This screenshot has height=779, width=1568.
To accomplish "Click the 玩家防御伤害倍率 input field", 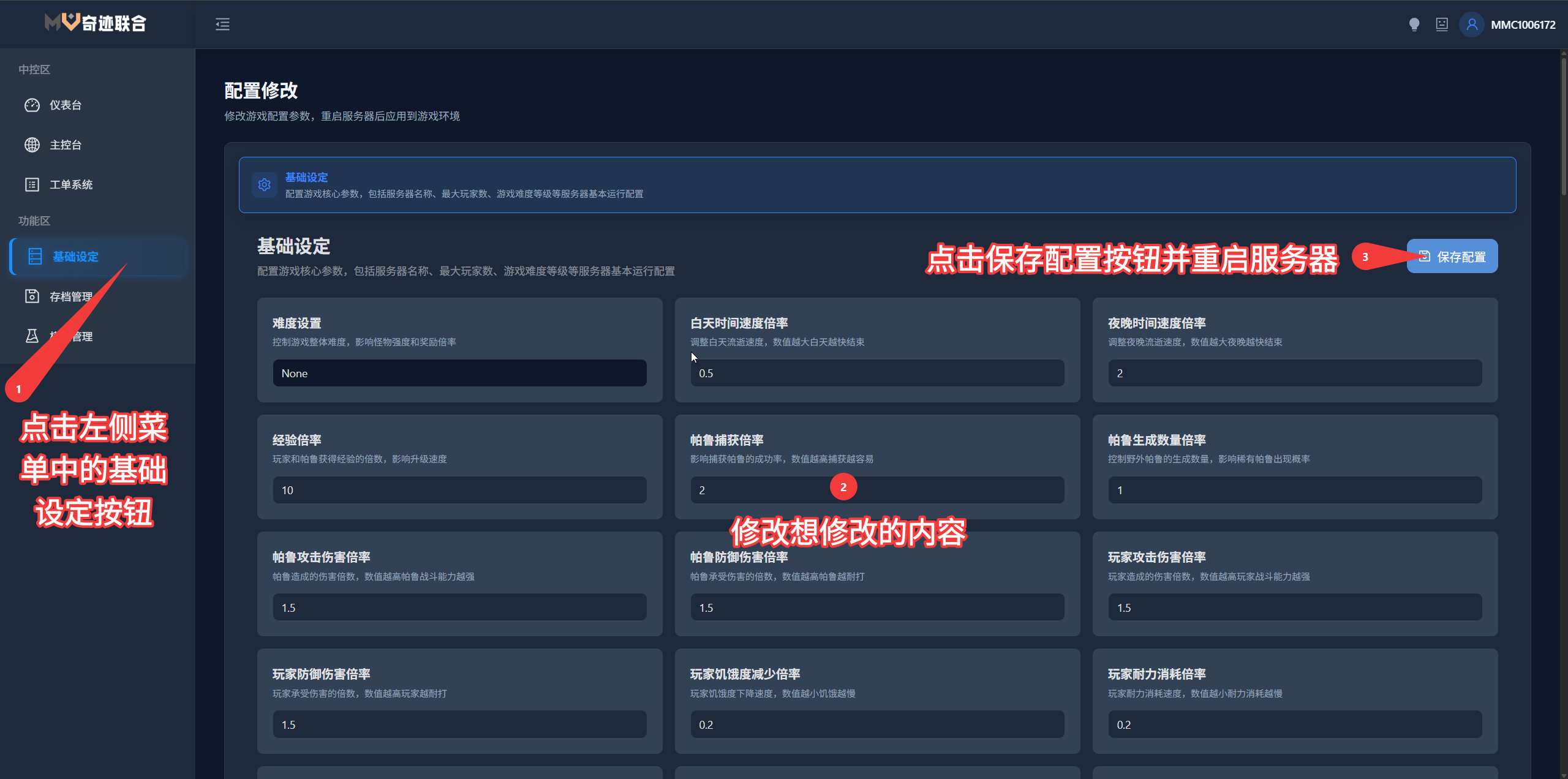I will click(x=459, y=724).
